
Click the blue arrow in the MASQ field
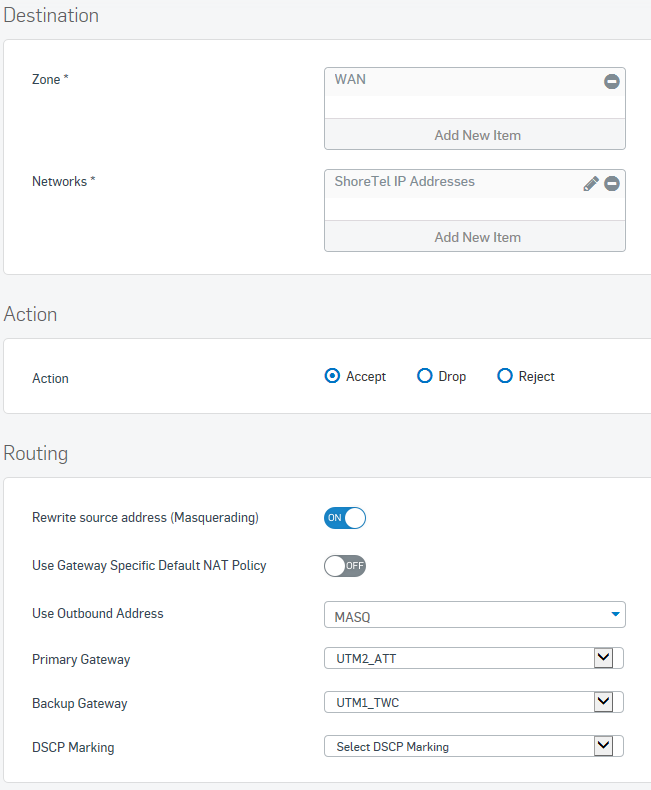(x=615, y=614)
